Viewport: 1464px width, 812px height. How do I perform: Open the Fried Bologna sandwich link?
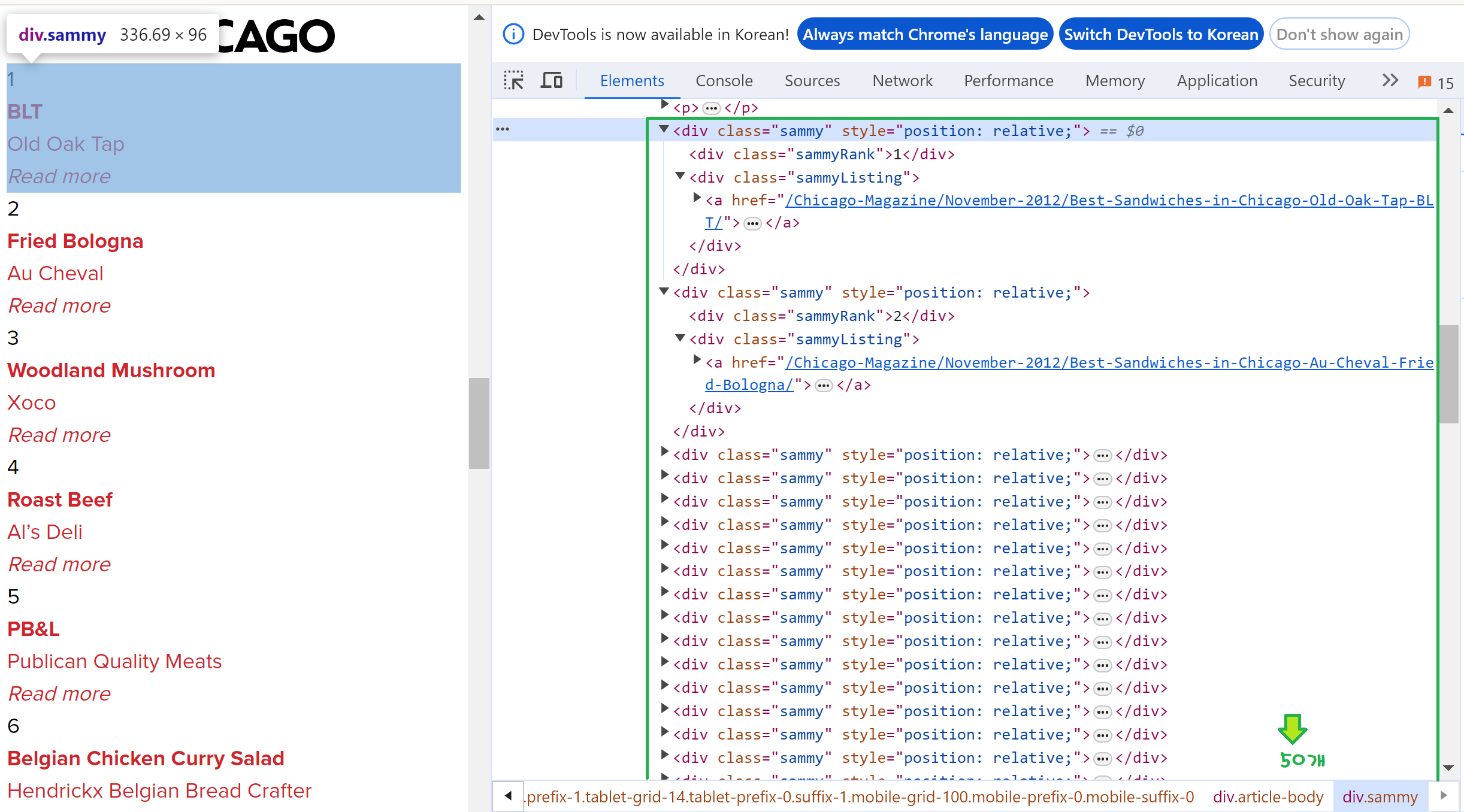75,241
